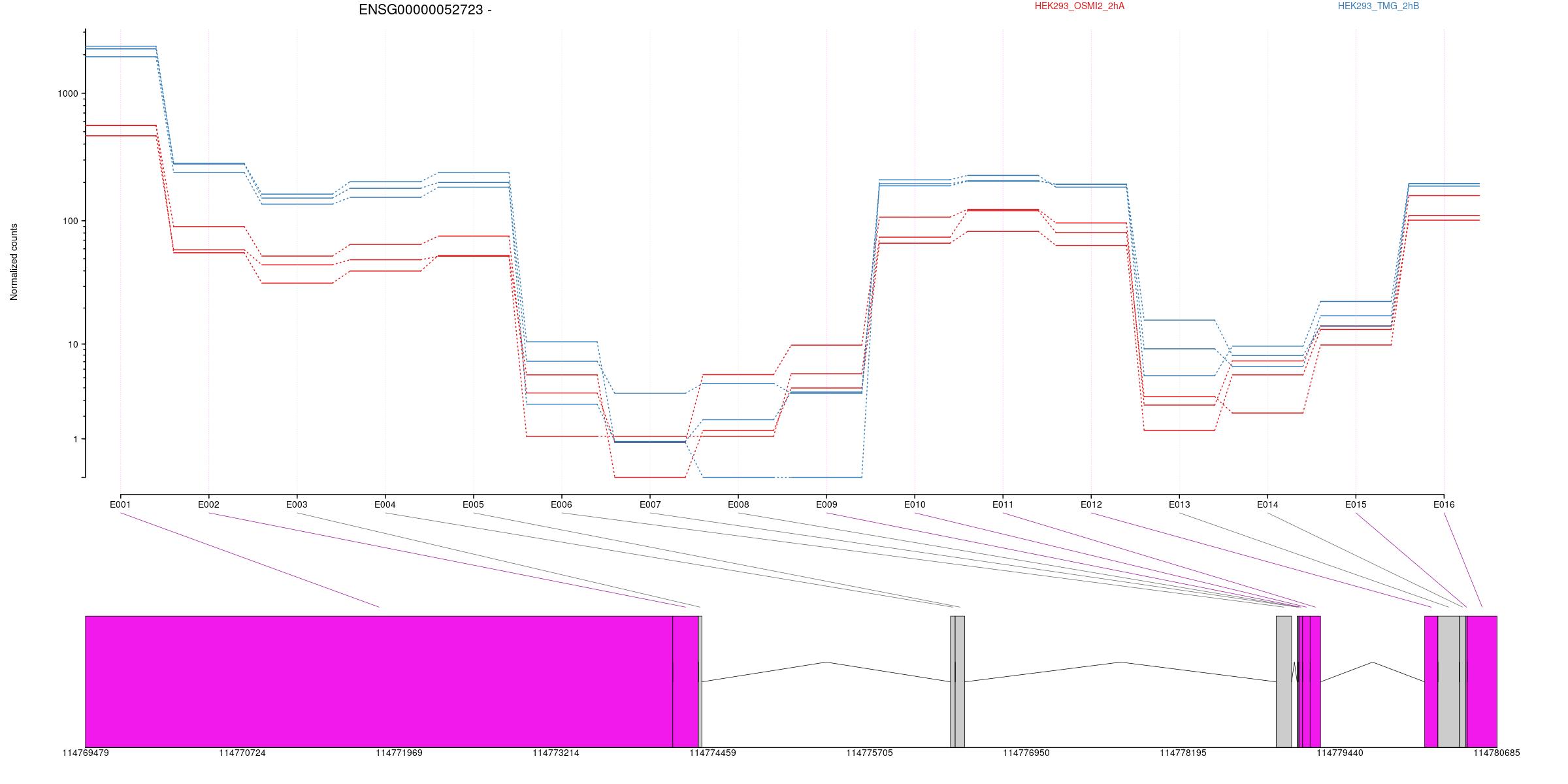
Task: Click the largest magenta exon block at left
Action: [379, 681]
